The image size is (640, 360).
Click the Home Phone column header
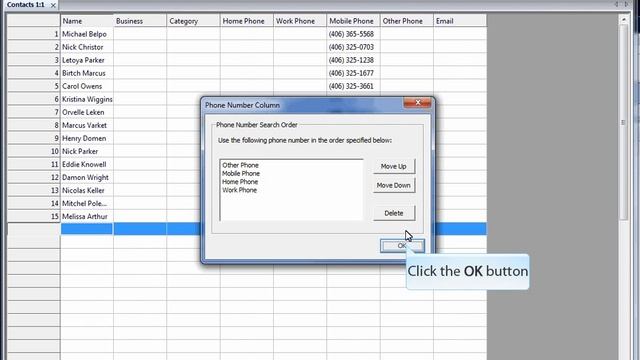247,21
